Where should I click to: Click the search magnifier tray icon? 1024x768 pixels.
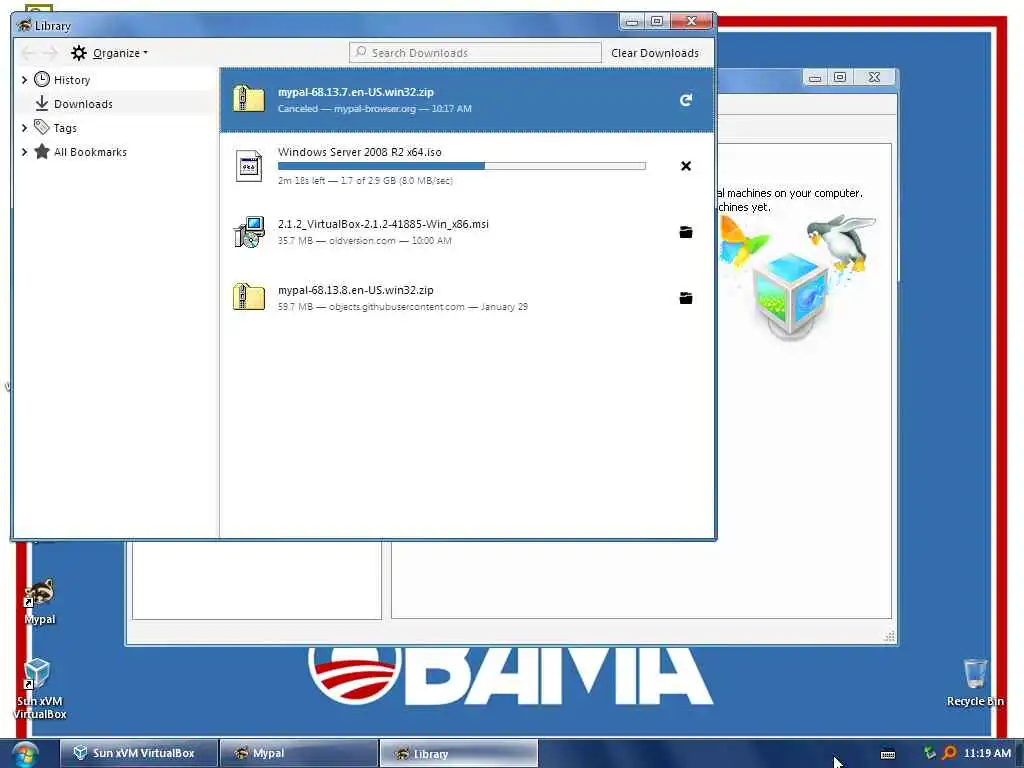[x=949, y=753]
